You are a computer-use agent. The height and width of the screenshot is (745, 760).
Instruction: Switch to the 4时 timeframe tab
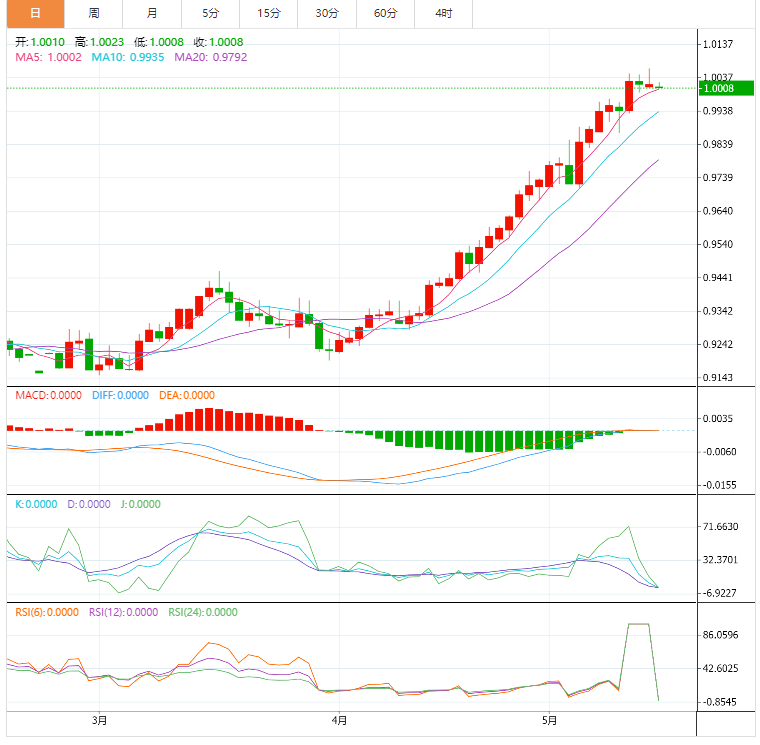pyautogui.click(x=443, y=13)
